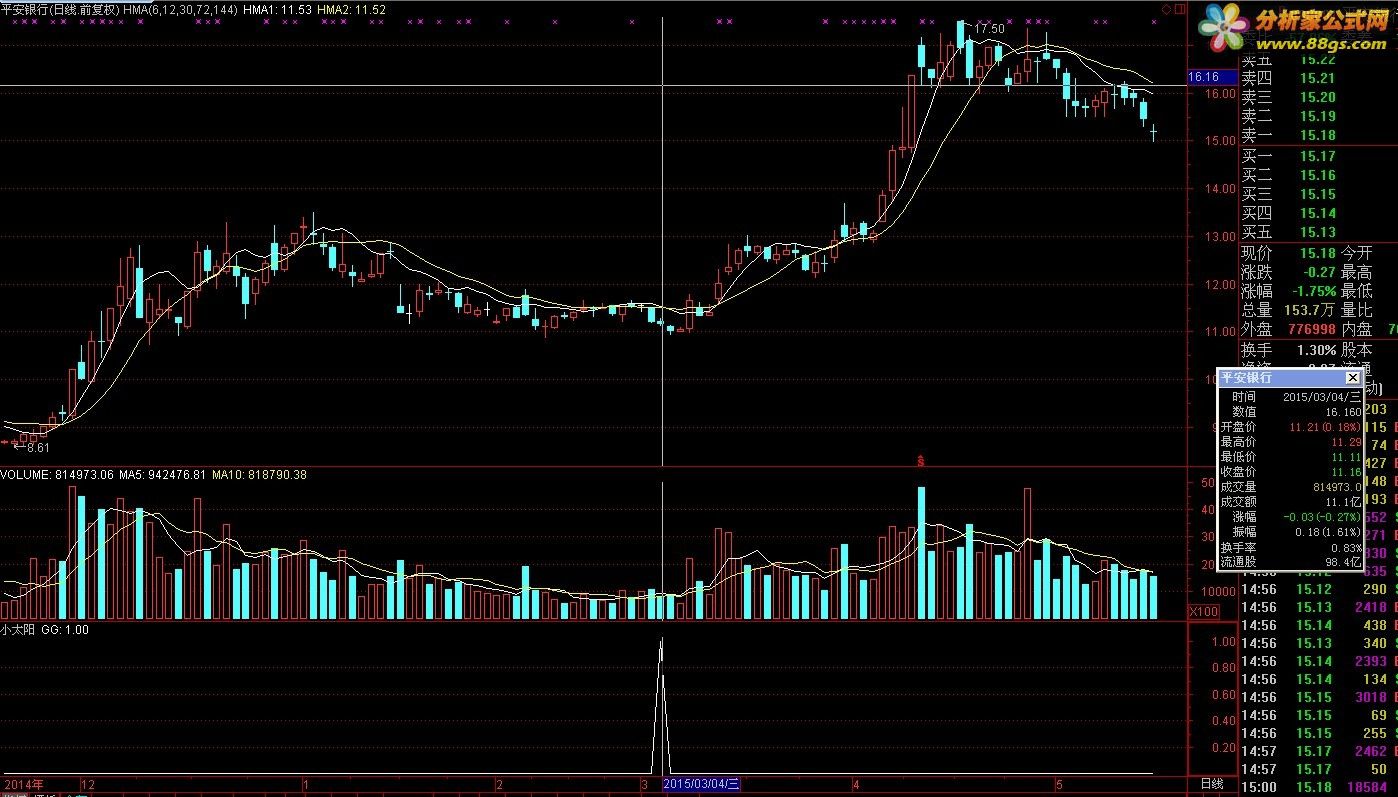Click the 外盘 776998 quote field
1398x797 pixels.
click(1289, 329)
